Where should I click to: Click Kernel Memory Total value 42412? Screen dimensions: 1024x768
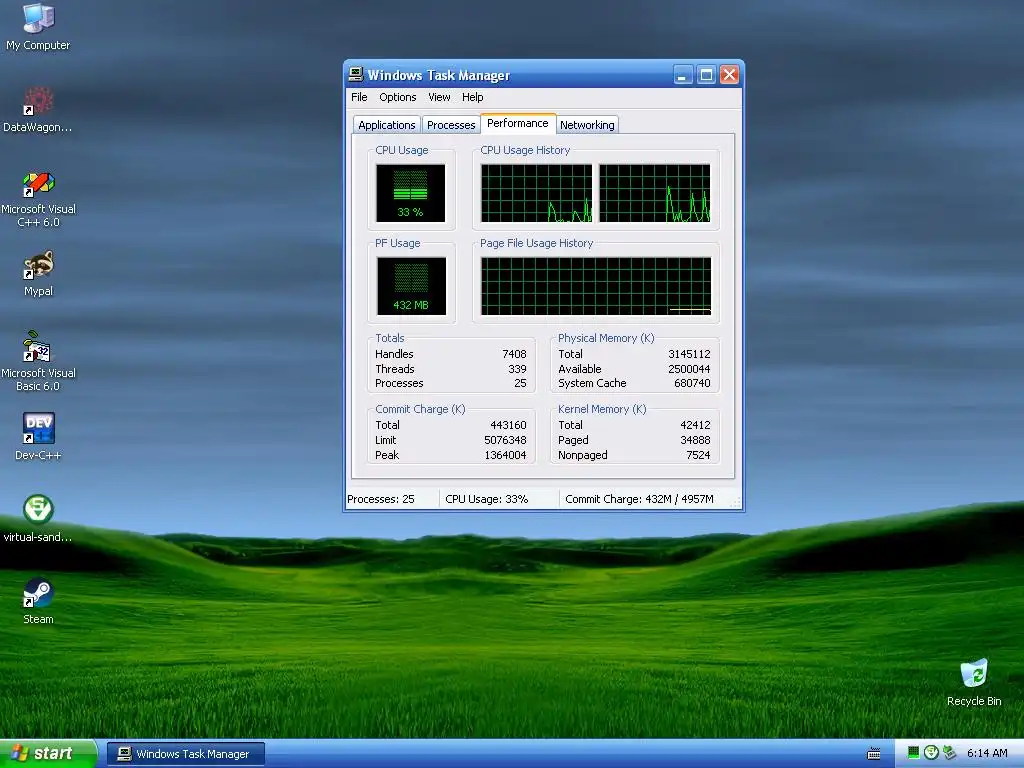(695, 425)
